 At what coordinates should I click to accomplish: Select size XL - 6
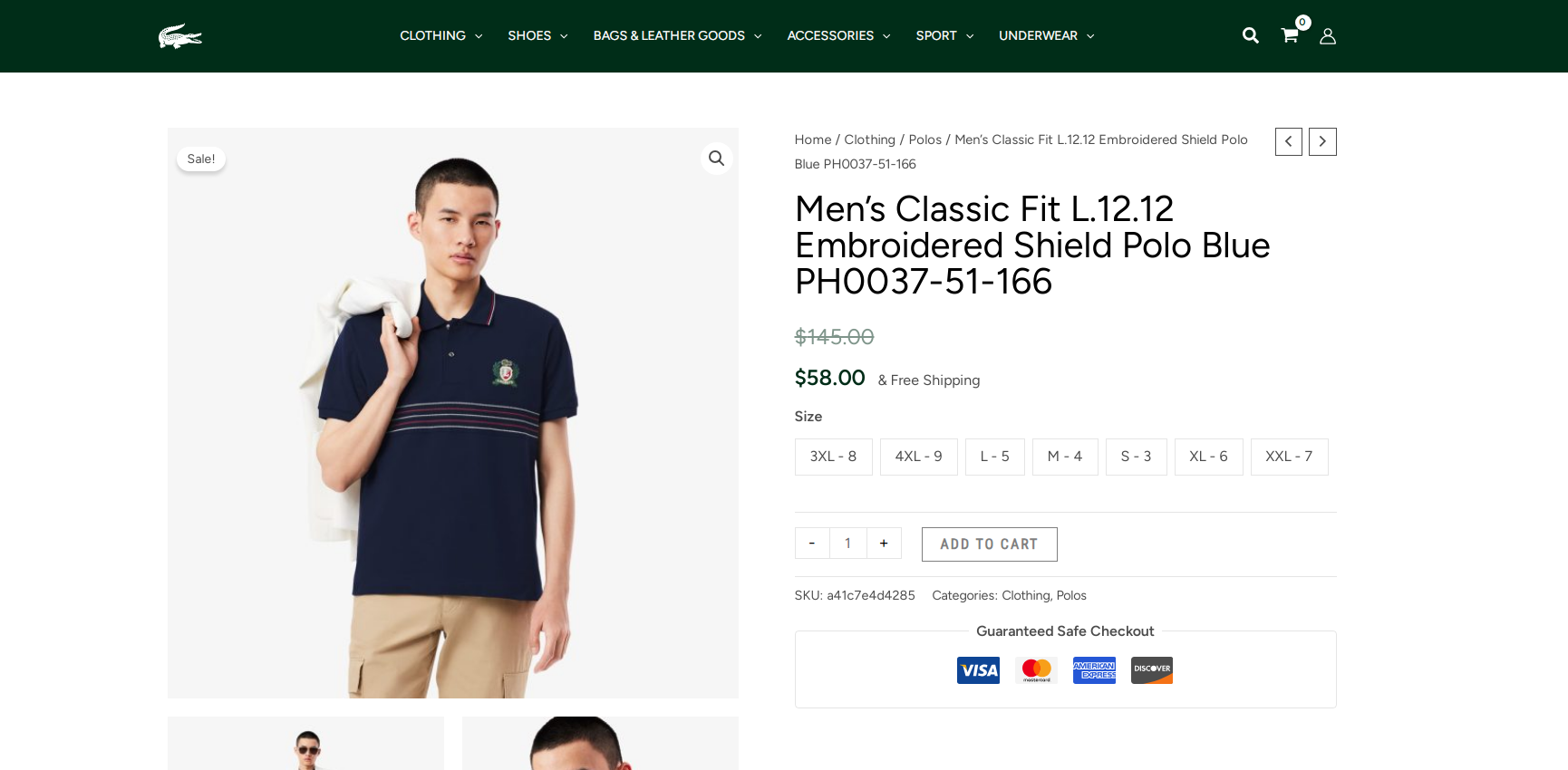click(1208, 457)
